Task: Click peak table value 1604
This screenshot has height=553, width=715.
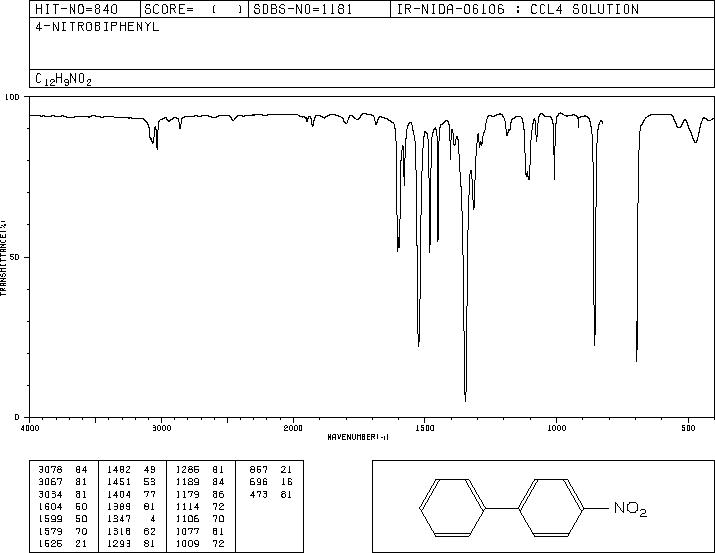Action: 50,506
